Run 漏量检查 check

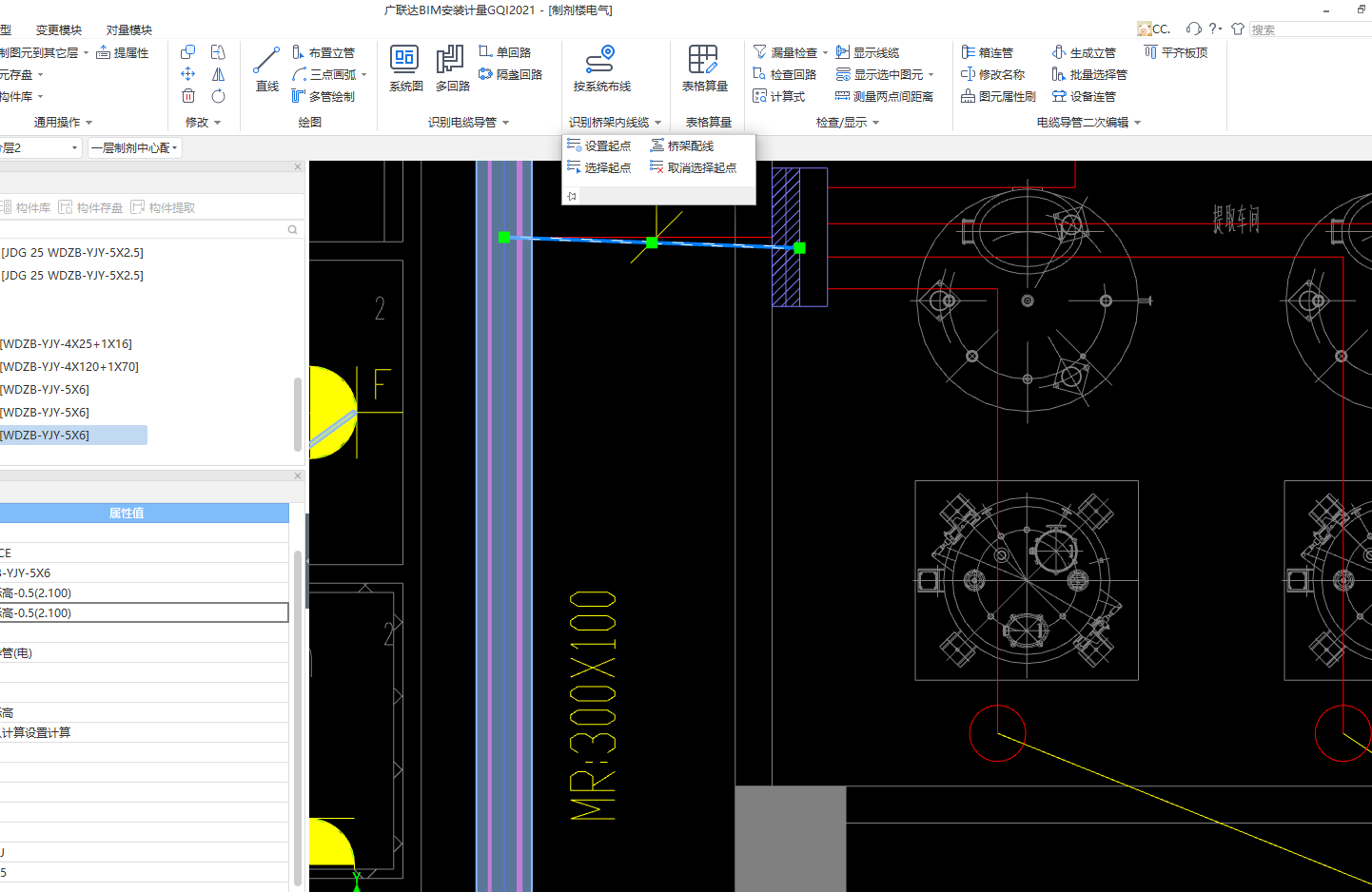pos(786,52)
